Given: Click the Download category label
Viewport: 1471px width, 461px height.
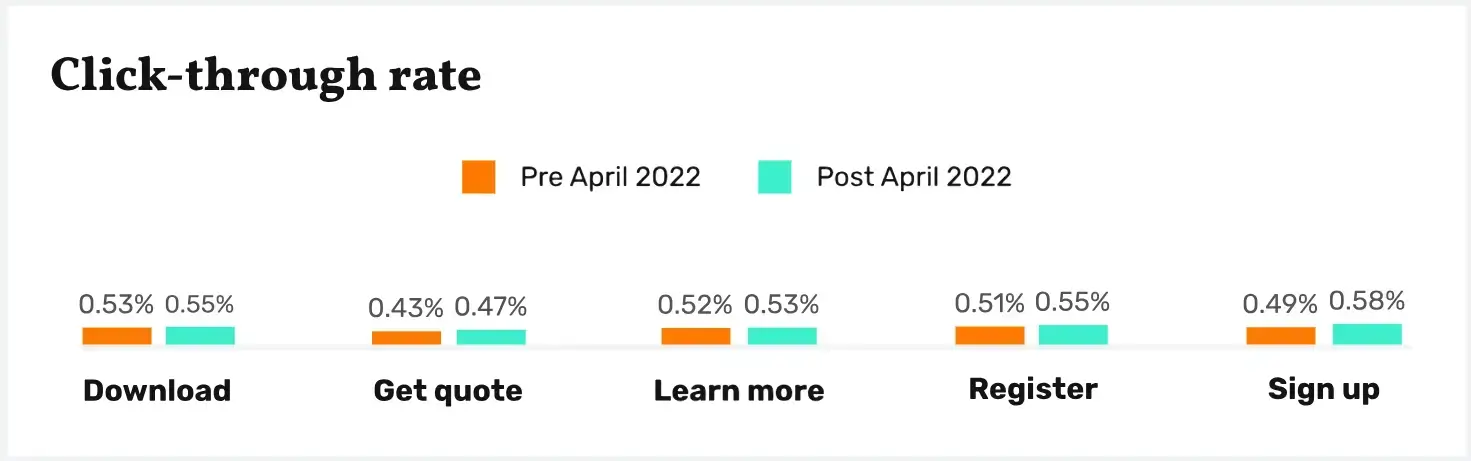Looking at the screenshot, I should [157, 390].
